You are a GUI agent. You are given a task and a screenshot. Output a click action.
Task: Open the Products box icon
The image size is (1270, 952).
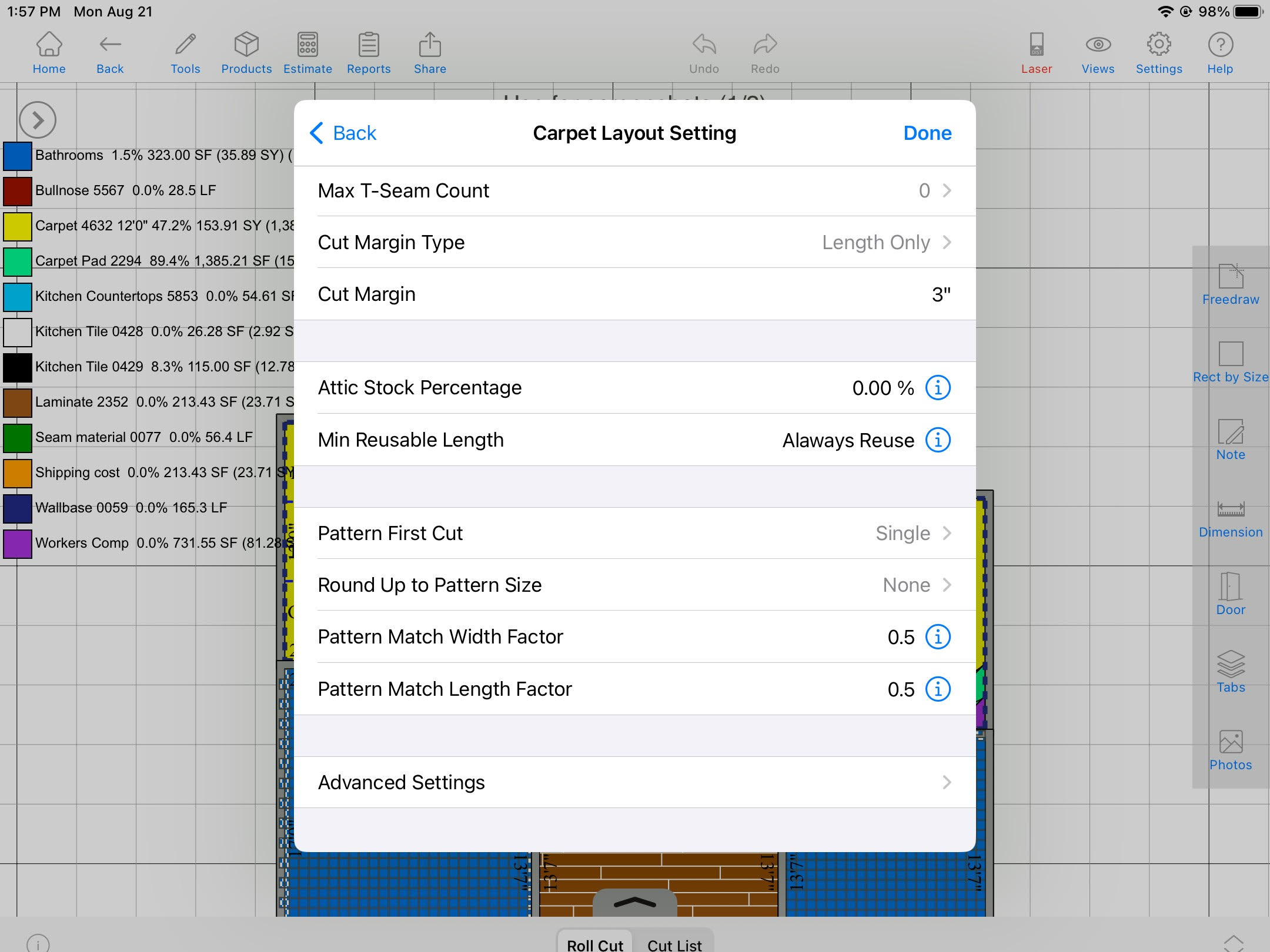pyautogui.click(x=246, y=53)
